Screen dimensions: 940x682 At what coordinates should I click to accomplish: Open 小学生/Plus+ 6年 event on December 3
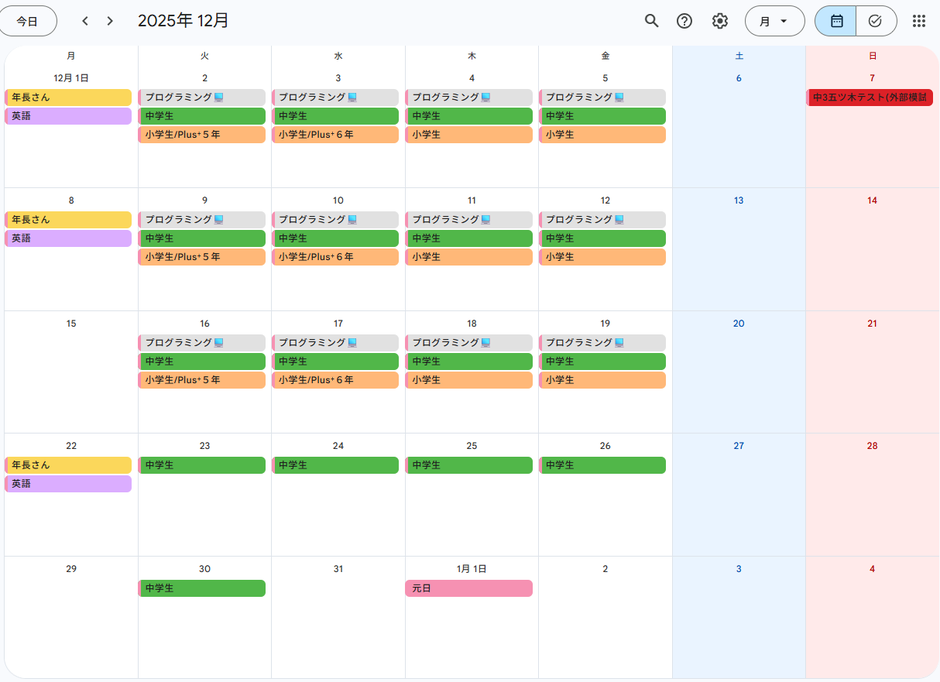336,134
